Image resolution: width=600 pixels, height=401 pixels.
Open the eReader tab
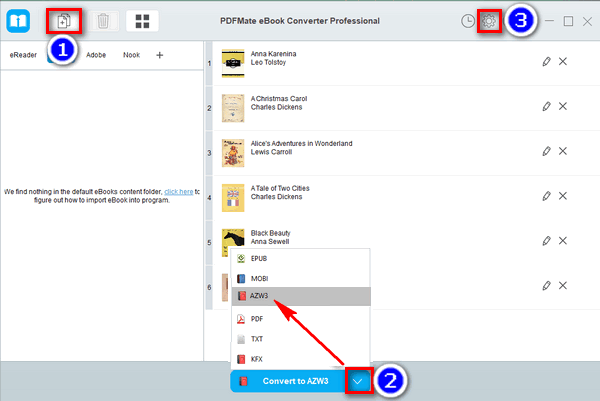[x=23, y=55]
